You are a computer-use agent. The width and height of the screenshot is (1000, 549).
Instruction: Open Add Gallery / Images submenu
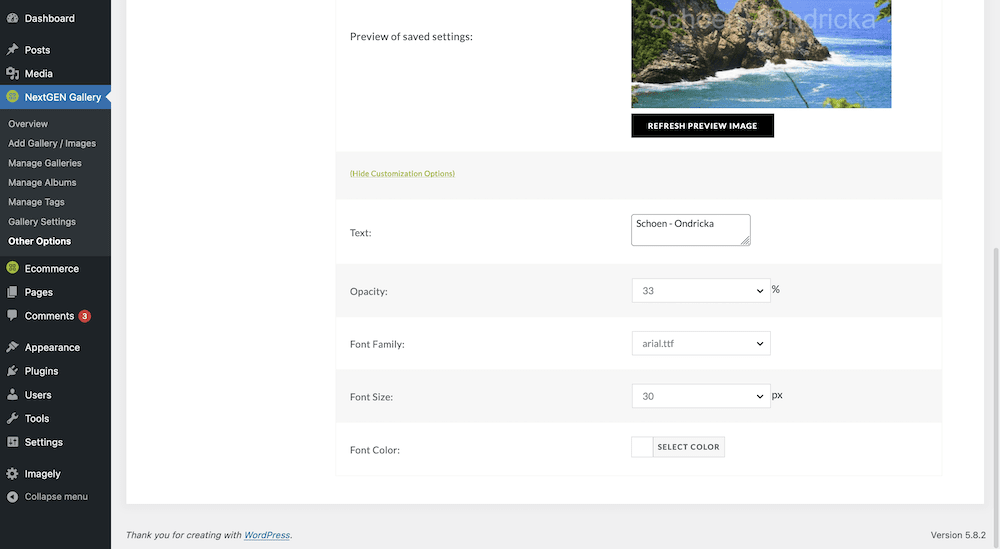(x=52, y=143)
